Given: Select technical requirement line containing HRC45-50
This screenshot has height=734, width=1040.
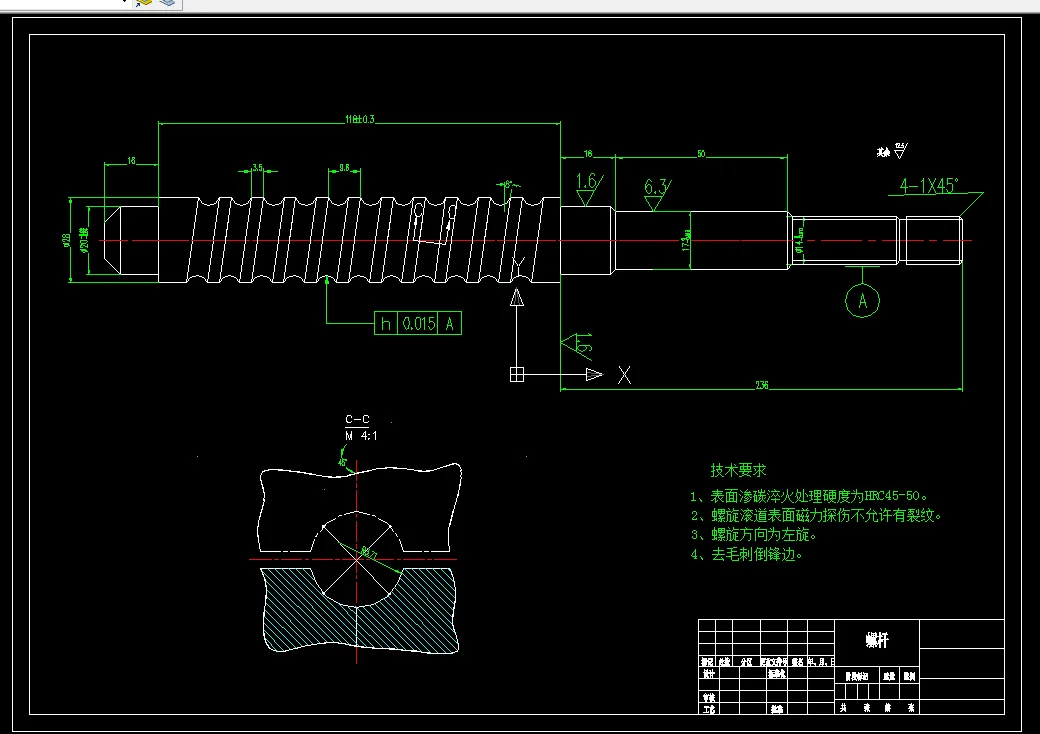Looking at the screenshot, I should tap(809, 496).
